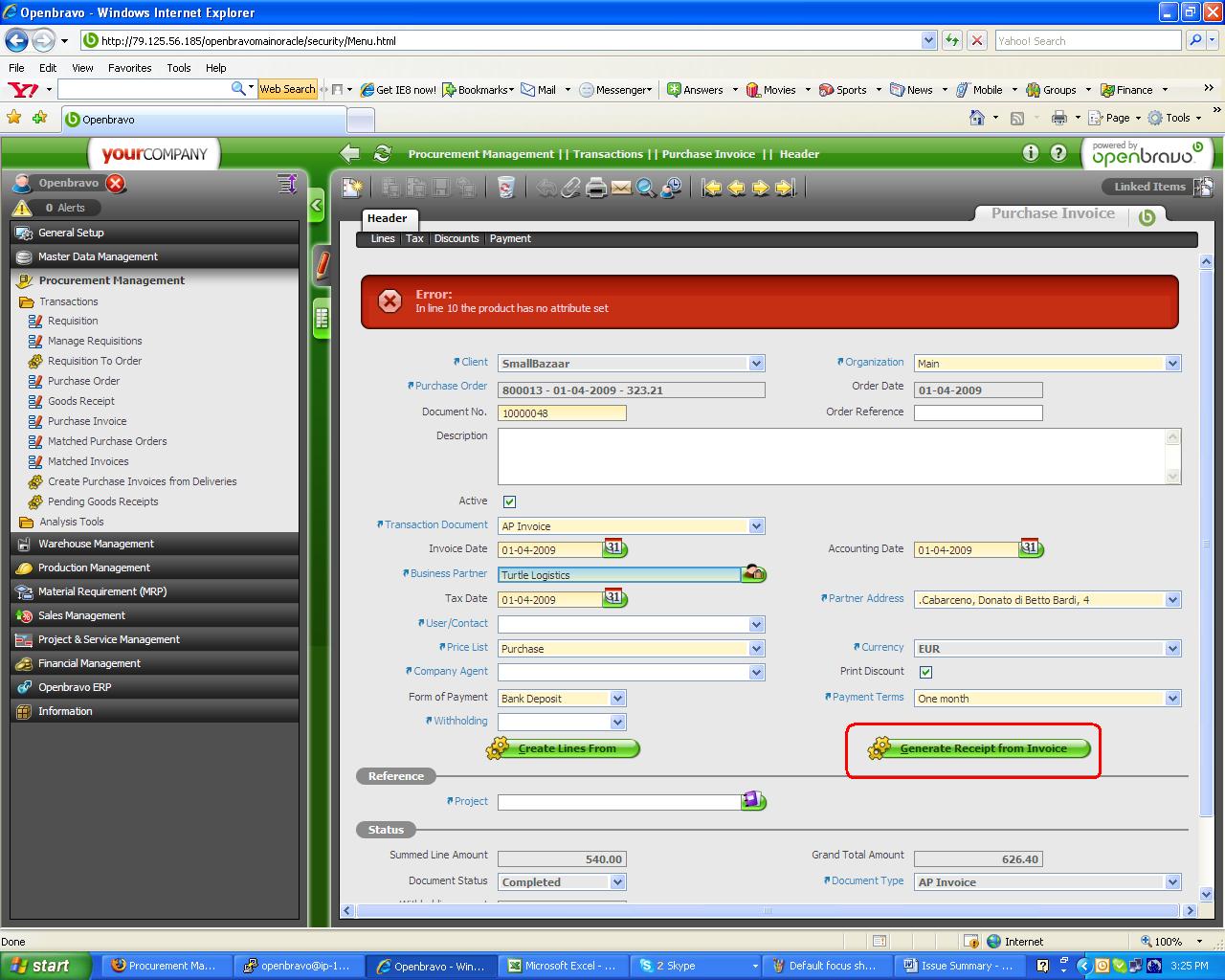Log out with the red X icon
This screenshot has width=1225, height=980.
click(116, 183)
